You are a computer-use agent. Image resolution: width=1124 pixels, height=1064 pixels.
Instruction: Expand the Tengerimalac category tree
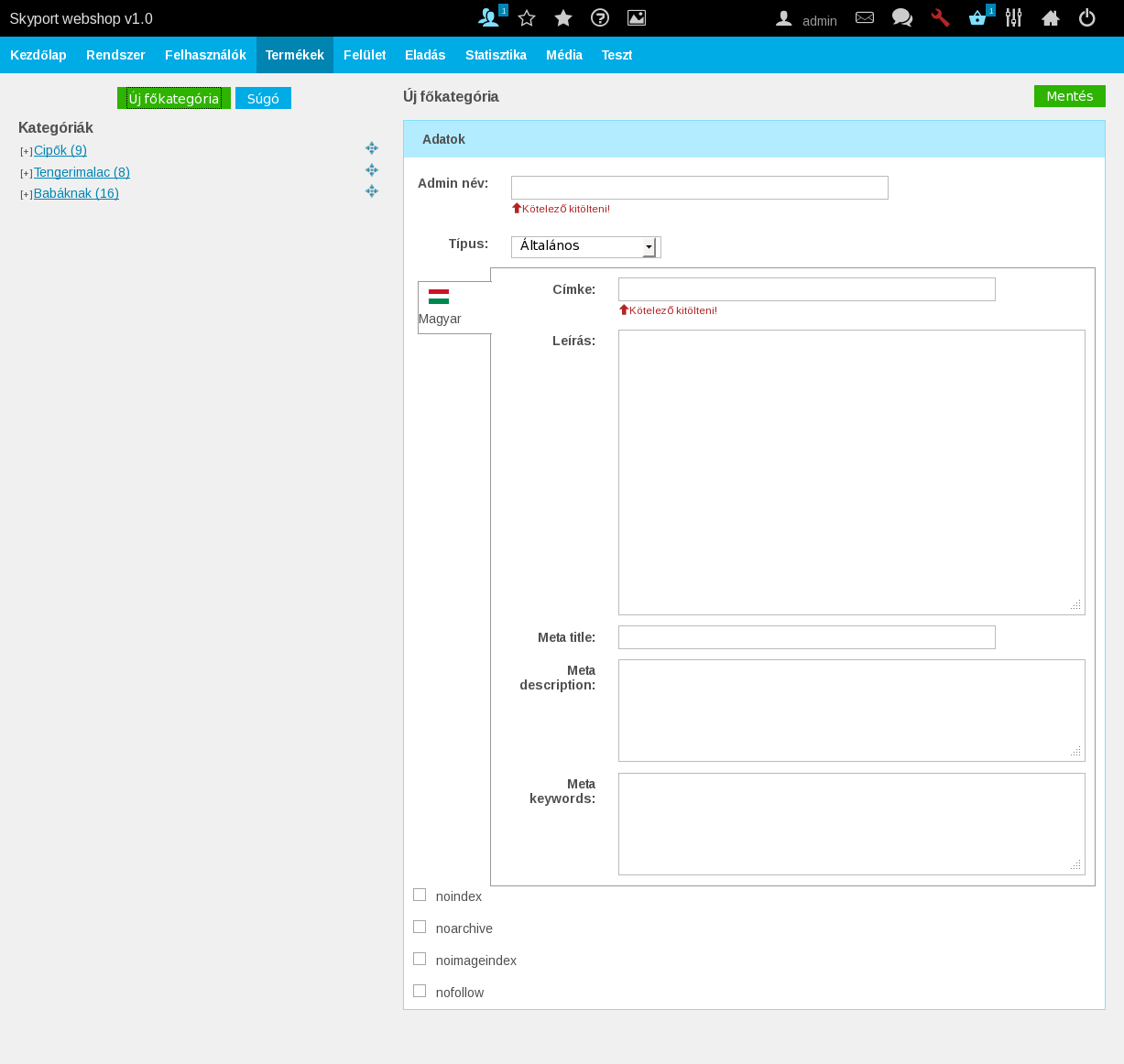(x=27, y=173)
